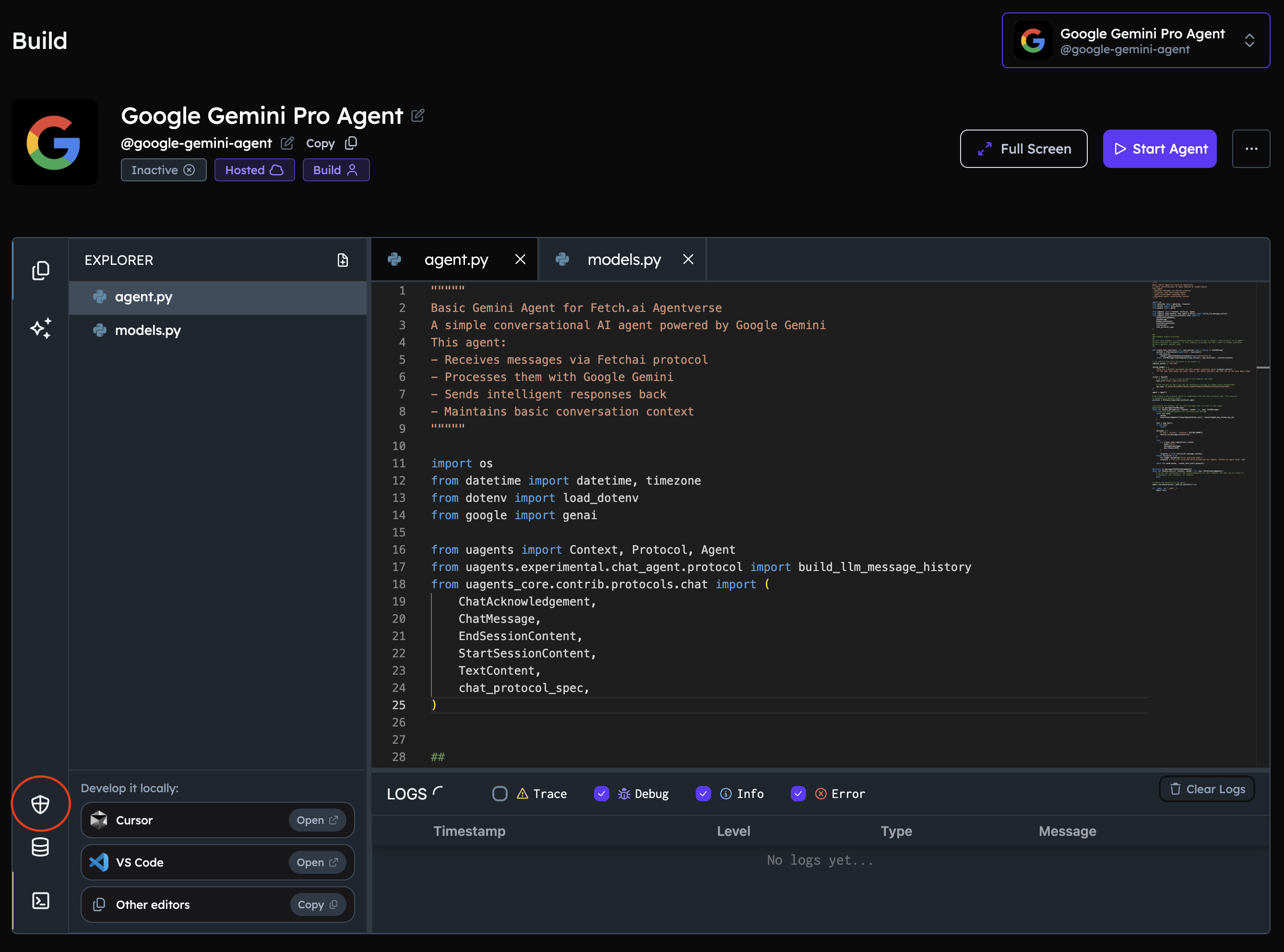Image resolution: width=1284 pixels, height=952 pixels.
Task: Click the Python icon on agent.py tab
Action: (395, 259)
